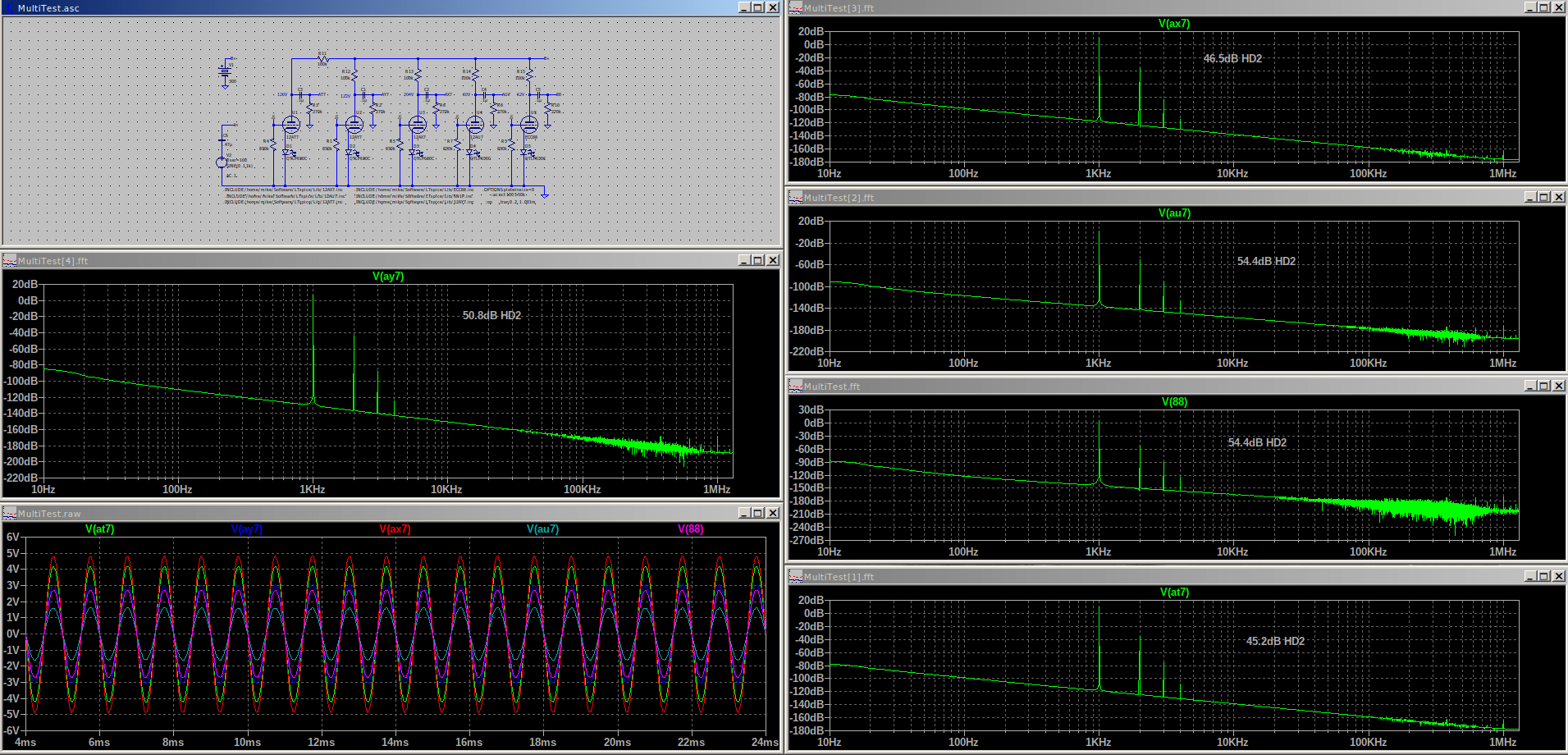The height and width of the screenshot is (755, 1568).
Task: Click the V(ax7) trace label in MultiTest[3].fft
Action: (1174, 24)
